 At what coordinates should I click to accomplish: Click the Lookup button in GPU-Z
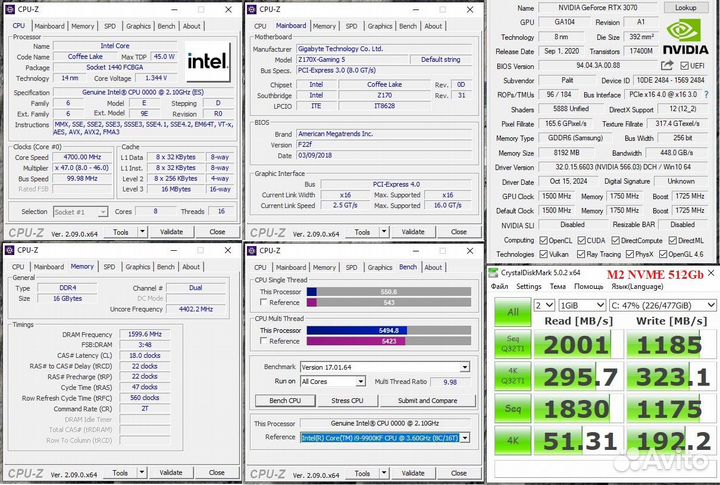[686, 8]
